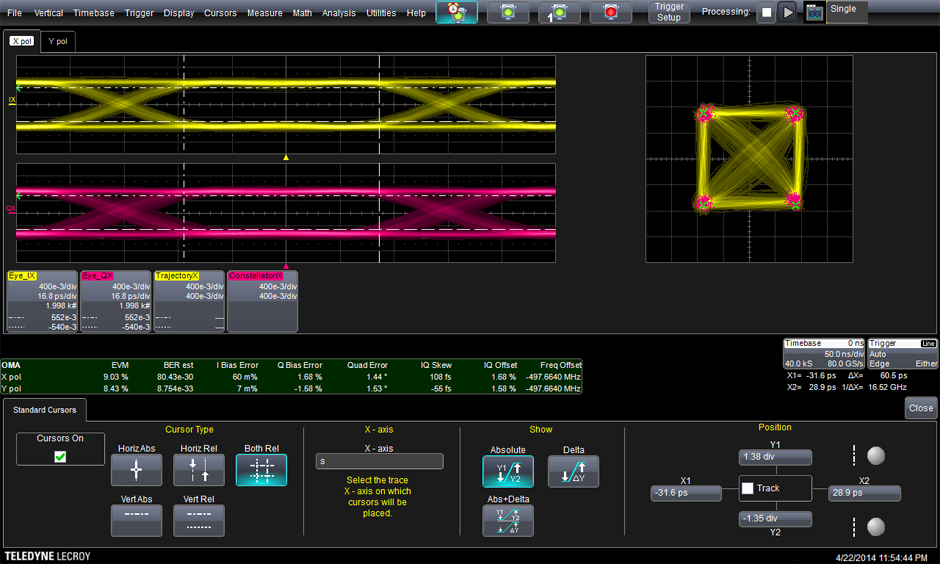Enable the Track checkbox
The width and height of the screenshot is (940, 564).
(749, 488)
